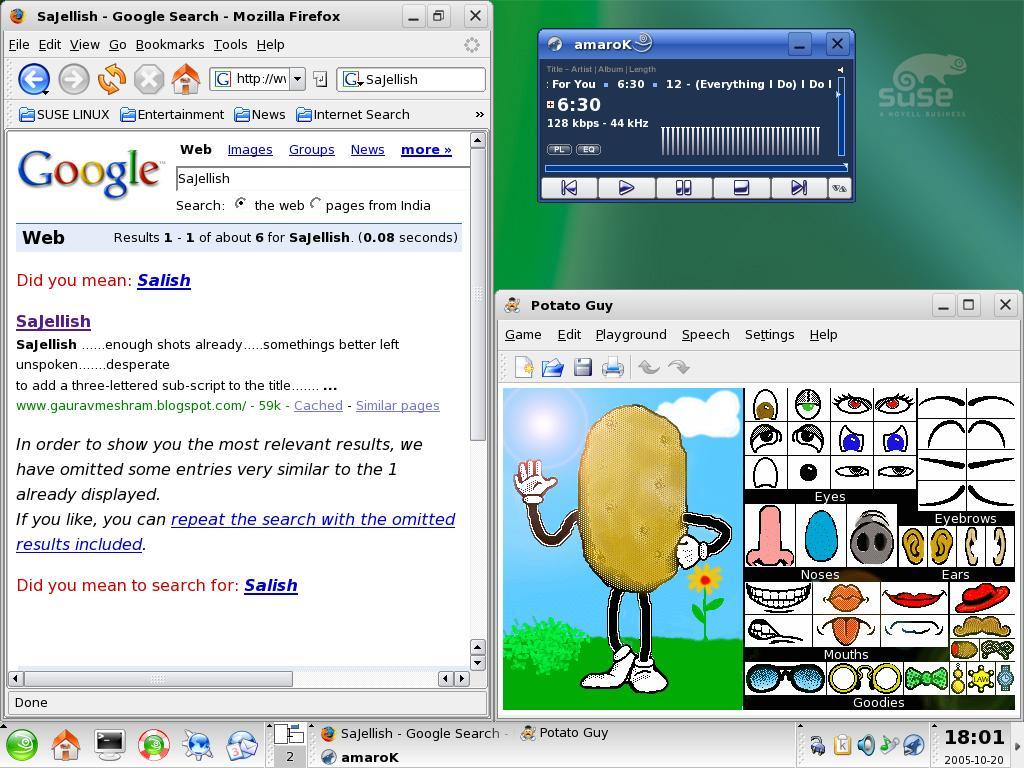
Task: Open Potato Guy Game menu
Action: coord(522,334)
